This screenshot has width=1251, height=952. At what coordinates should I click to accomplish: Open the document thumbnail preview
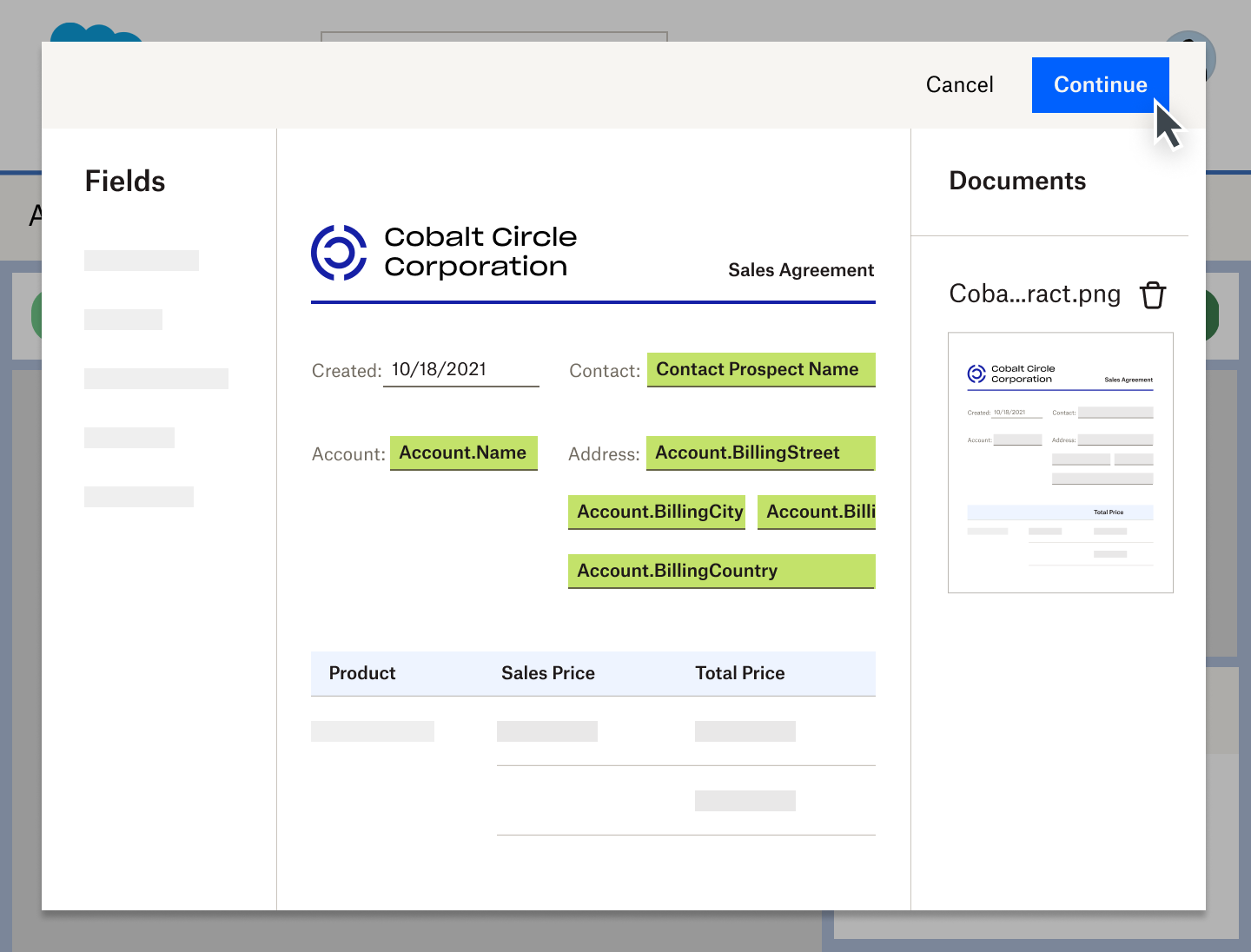[1060, 462]
